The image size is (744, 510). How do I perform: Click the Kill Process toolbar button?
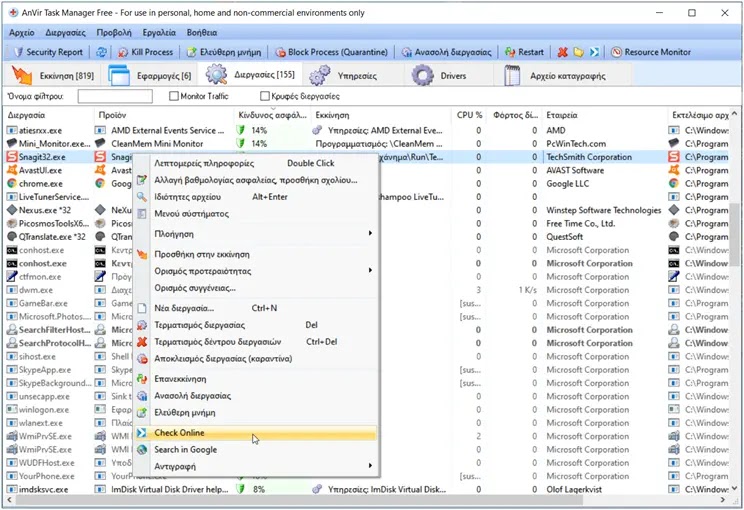146,52
